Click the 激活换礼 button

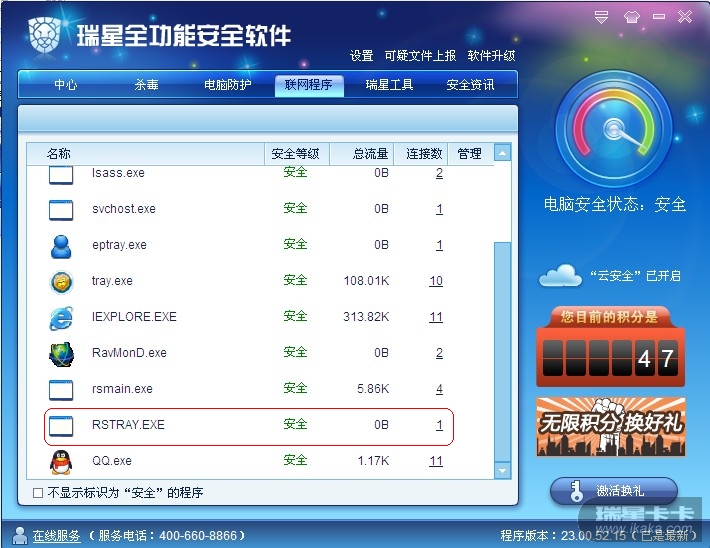(x=614, y=491)
